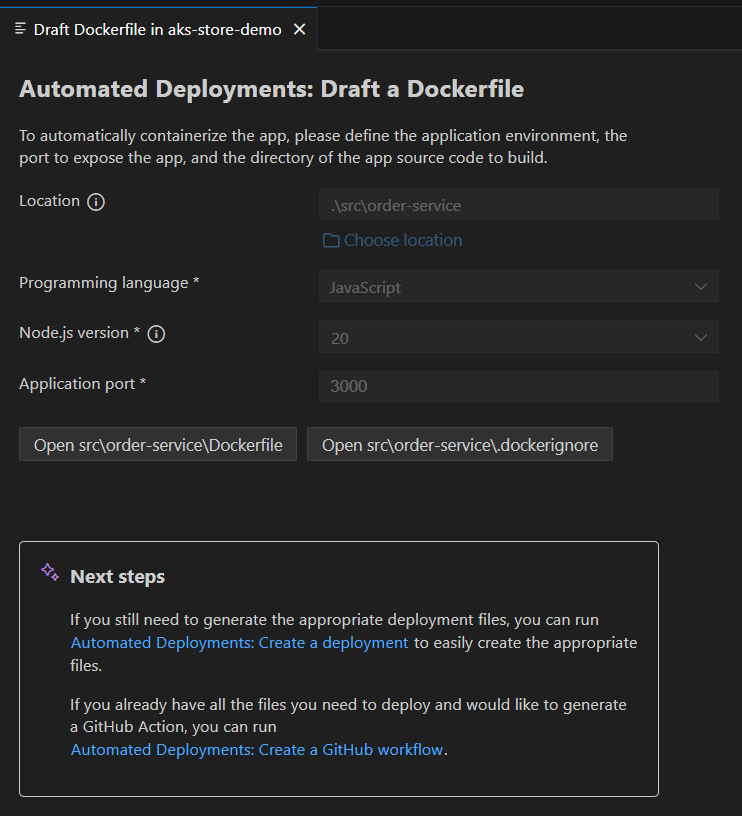Click the Application port field

click(x=519, y=387)
